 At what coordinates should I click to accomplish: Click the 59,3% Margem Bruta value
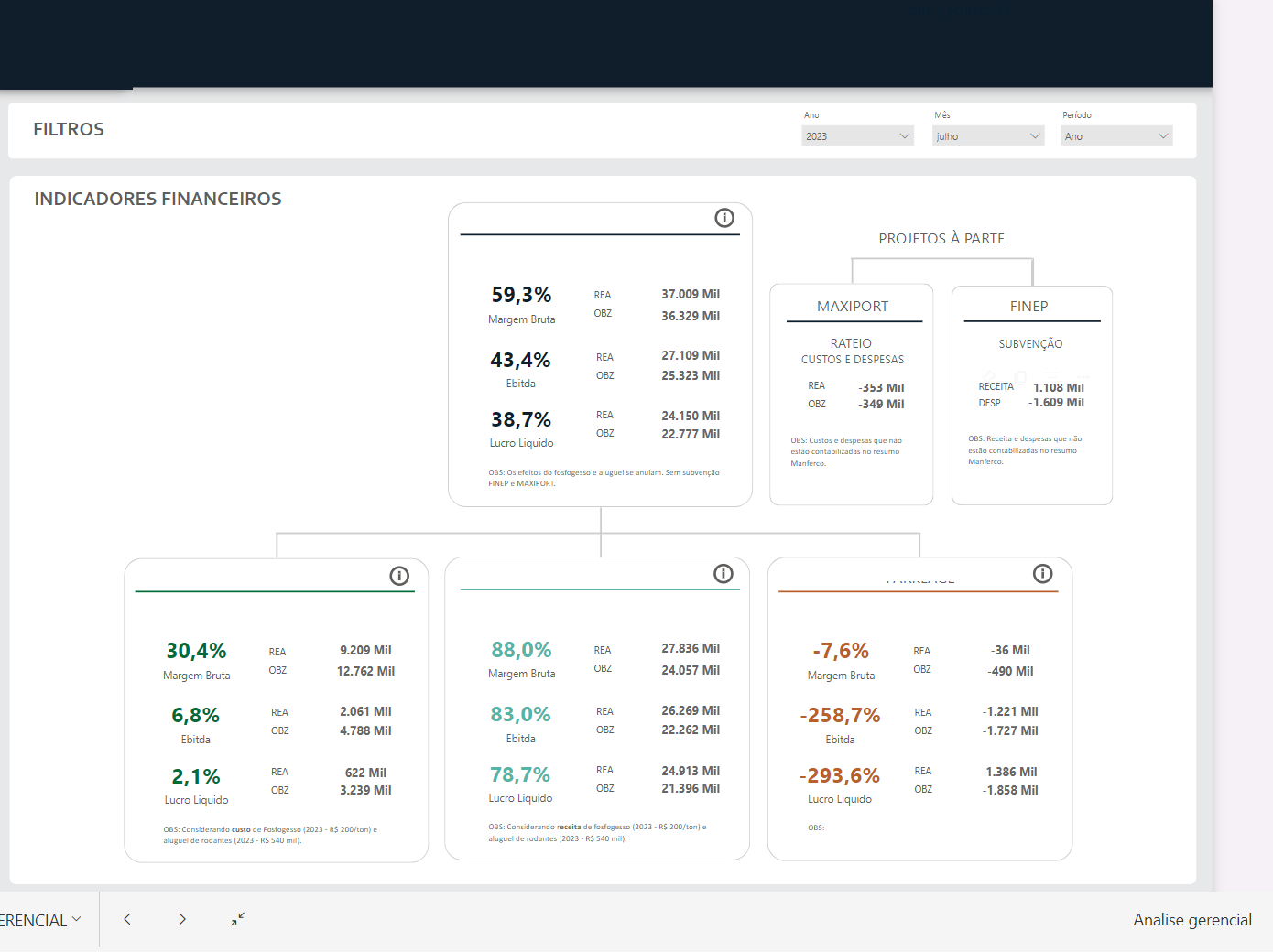click(x=521, y=295)
